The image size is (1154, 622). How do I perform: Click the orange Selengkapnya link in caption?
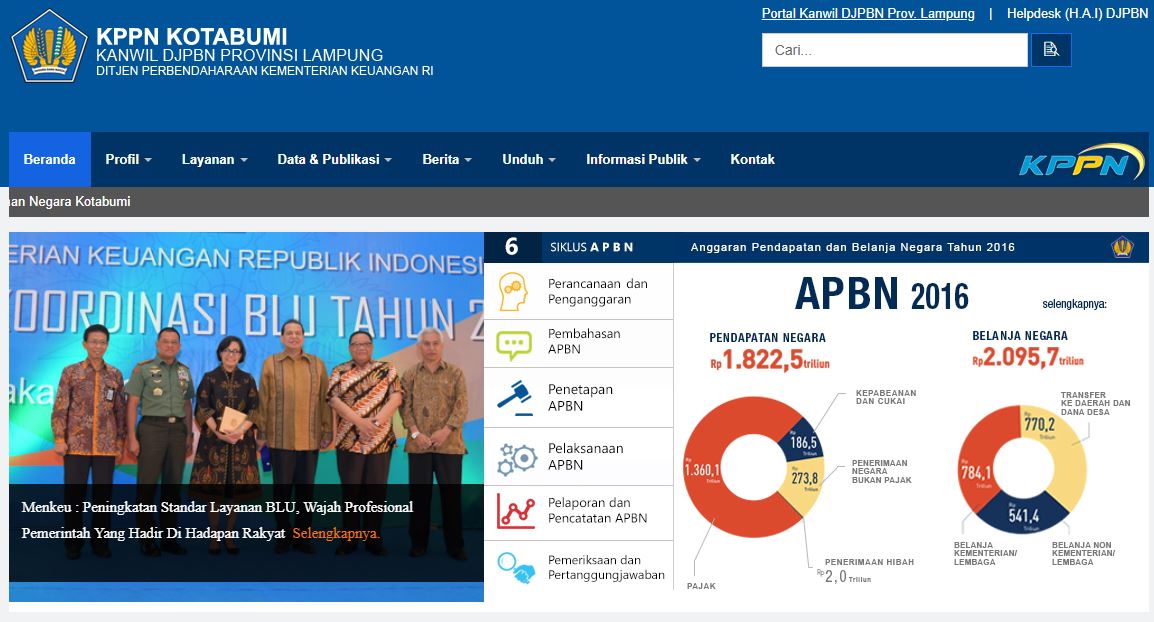point(336,533)
